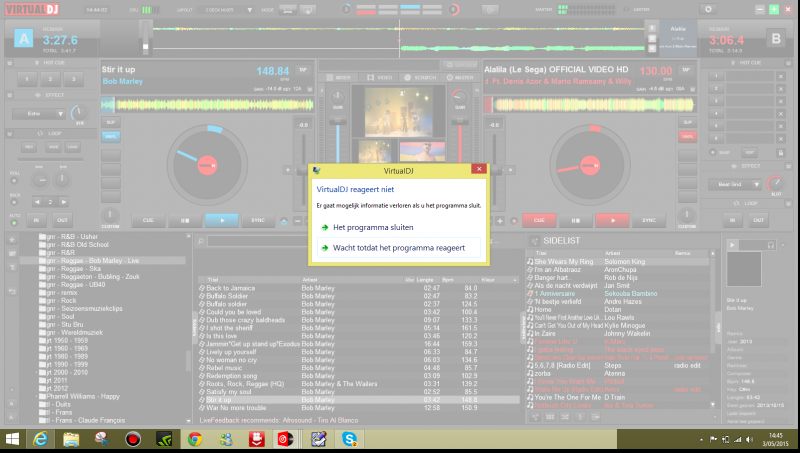Screen dimensions: 800x453
Task: Click the deck B pause button
Action: (x=576, y=220)
